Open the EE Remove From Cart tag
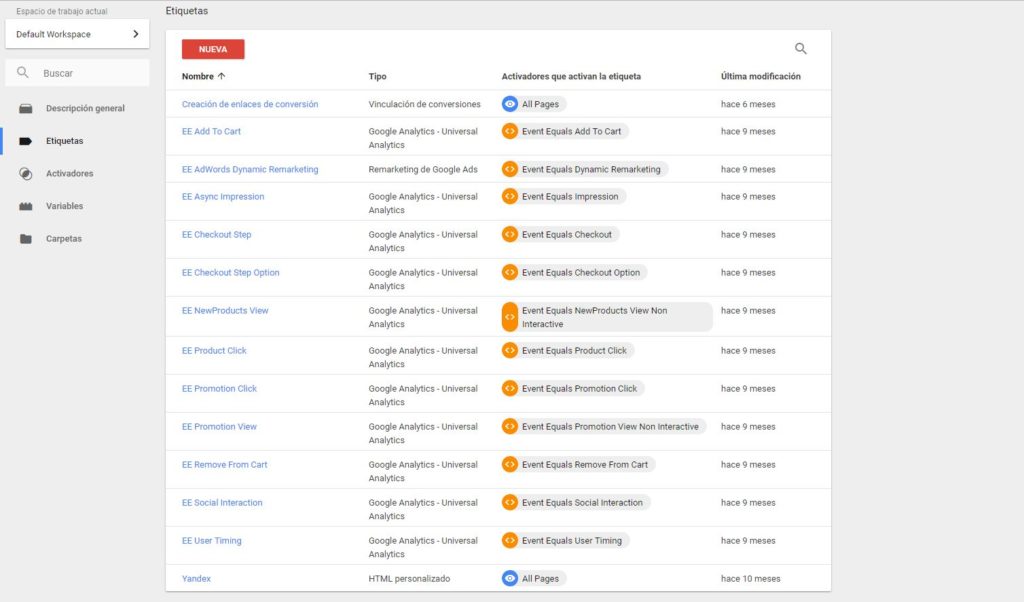The image size is (1024, 602). pyautogui.click(x=225, y=464)
